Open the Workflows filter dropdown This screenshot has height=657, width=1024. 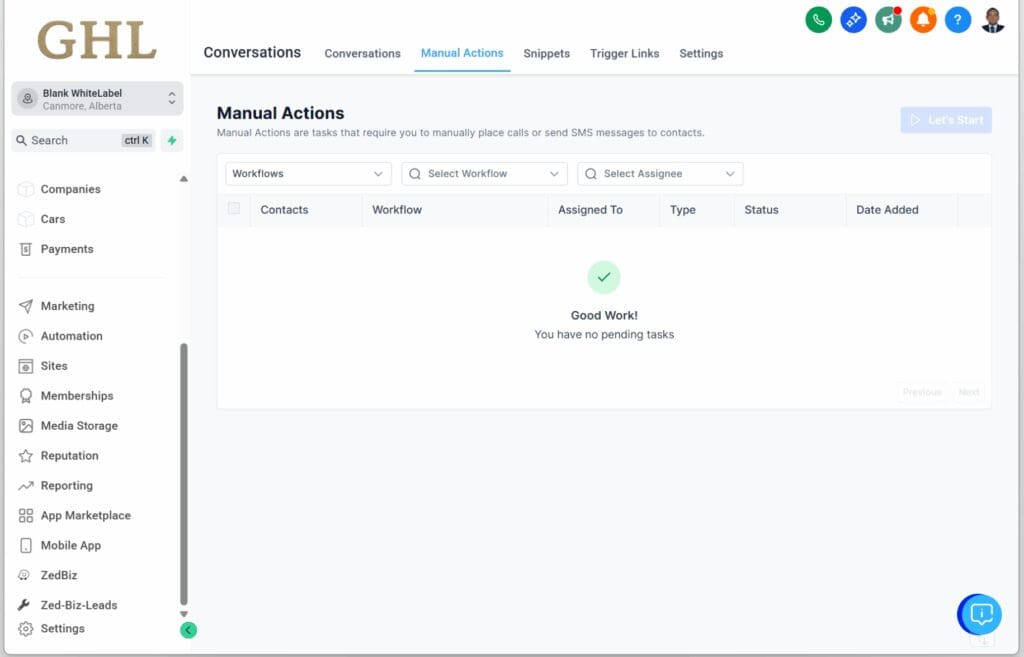click(x=307, y=173)
